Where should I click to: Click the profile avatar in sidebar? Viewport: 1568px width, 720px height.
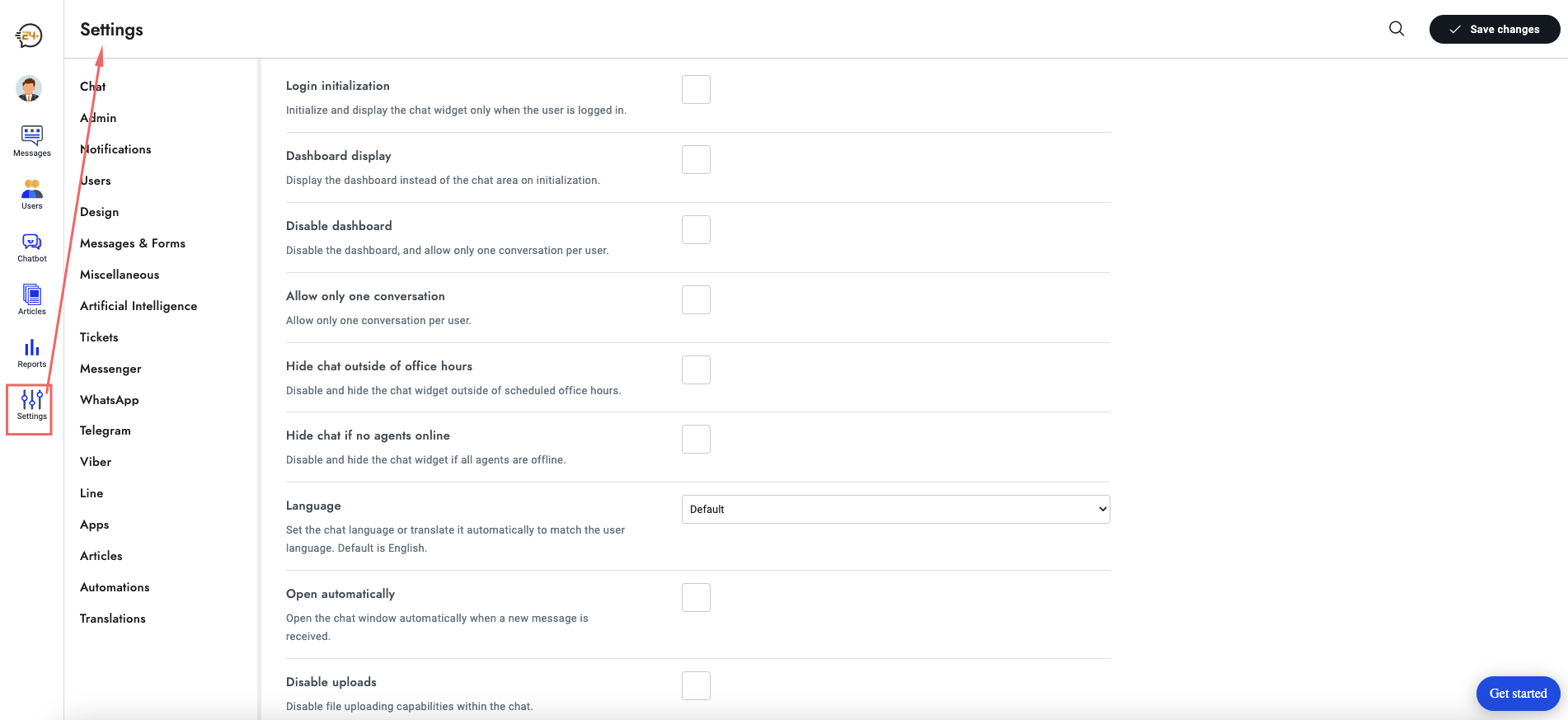coord(29,88)
